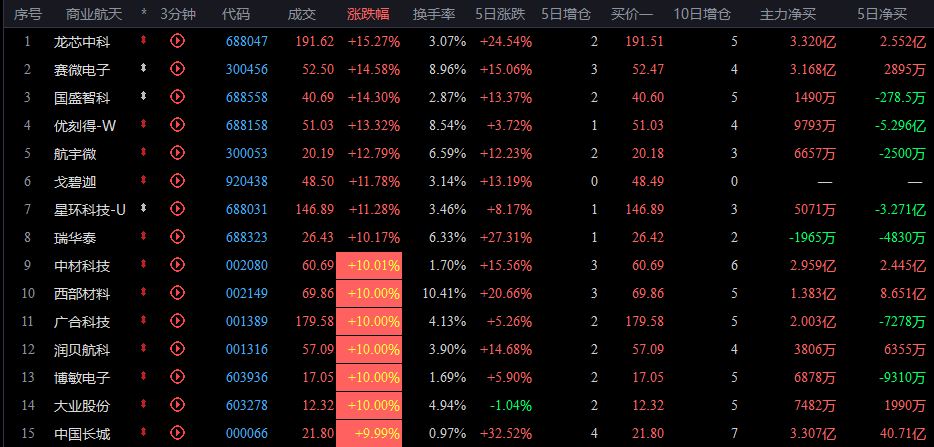This screenshot has width=934, height=447.
Task: Open 3-minute play icon for 润贝航科
Action: [178, 349]
